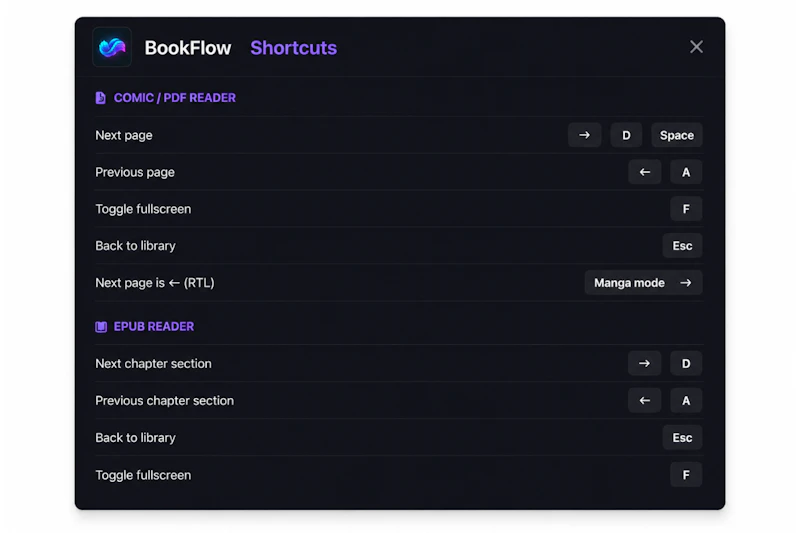Click the Manga mode badge
This screenshot has height=533, width=800.
point(643,283)
